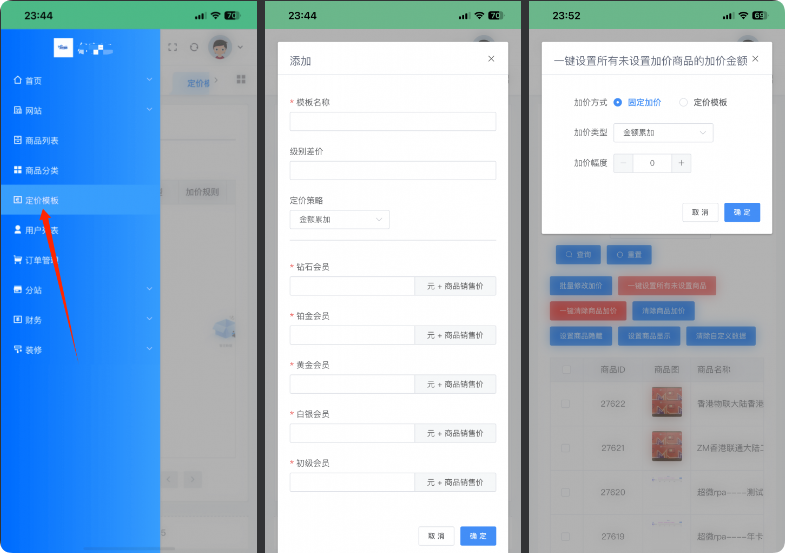Expand the 财务 sidebar submenu
Screen dimensions: 785x553
(149, 320)
